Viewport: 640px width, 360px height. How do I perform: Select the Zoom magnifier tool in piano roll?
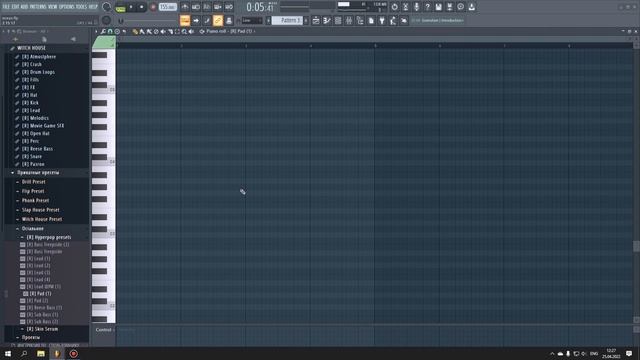184,31
